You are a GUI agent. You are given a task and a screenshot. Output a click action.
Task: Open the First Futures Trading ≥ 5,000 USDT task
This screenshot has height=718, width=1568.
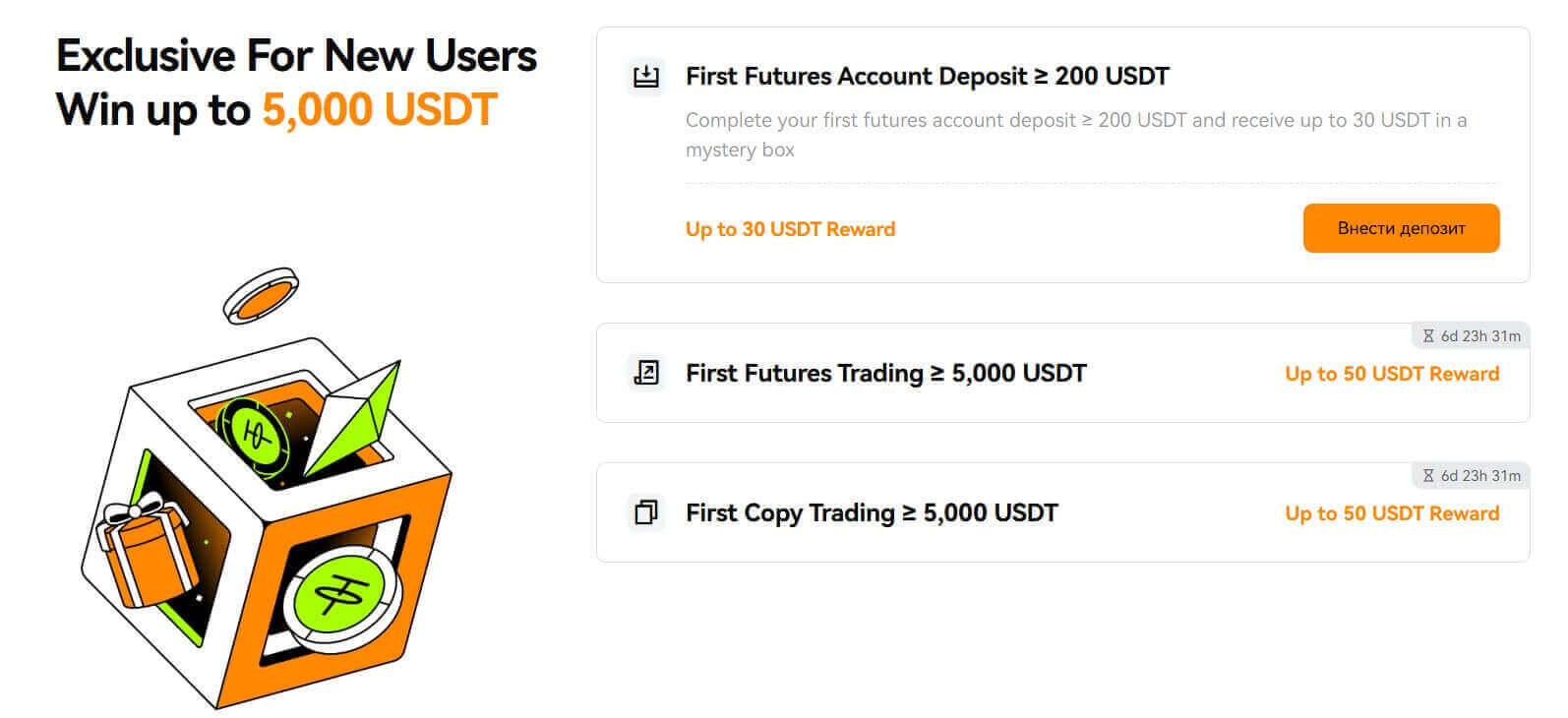(x=885, y=374)
